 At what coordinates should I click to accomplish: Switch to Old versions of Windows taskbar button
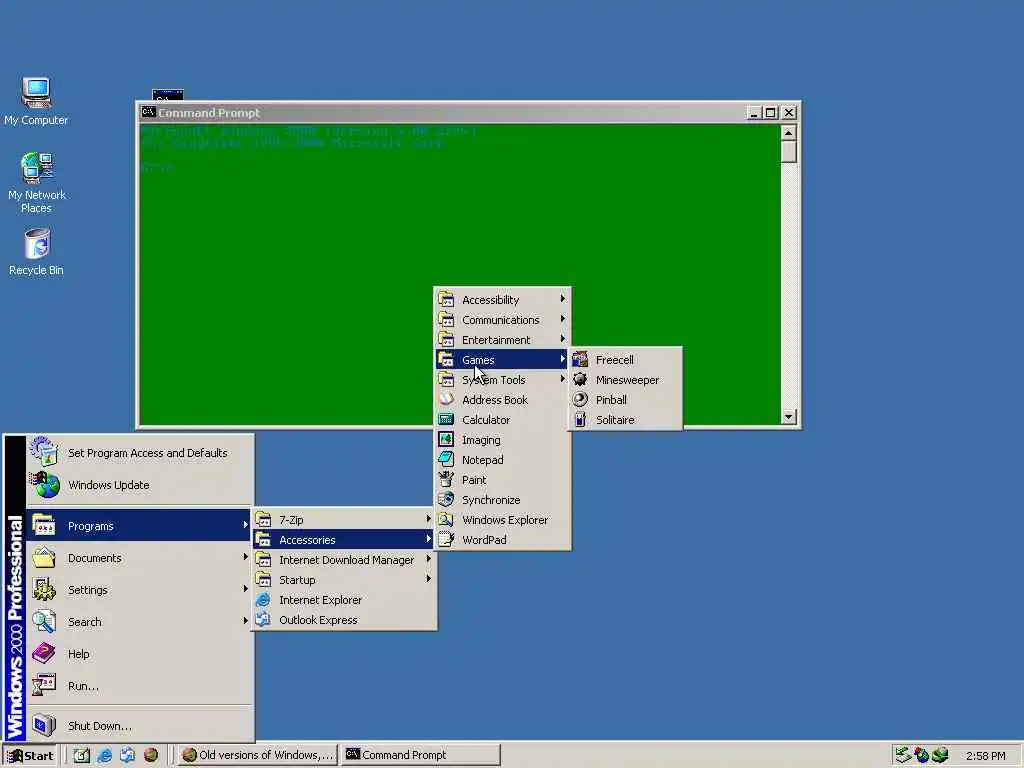pos(258,755)
